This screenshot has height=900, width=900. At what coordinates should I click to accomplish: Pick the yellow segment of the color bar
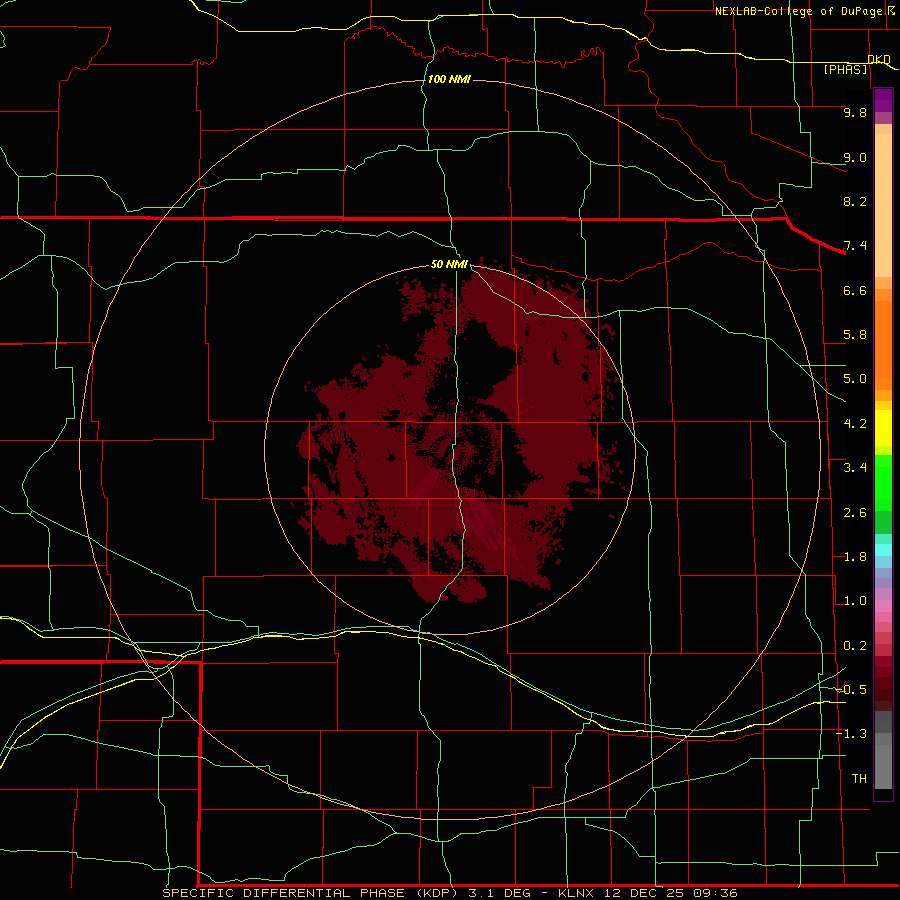883,428
